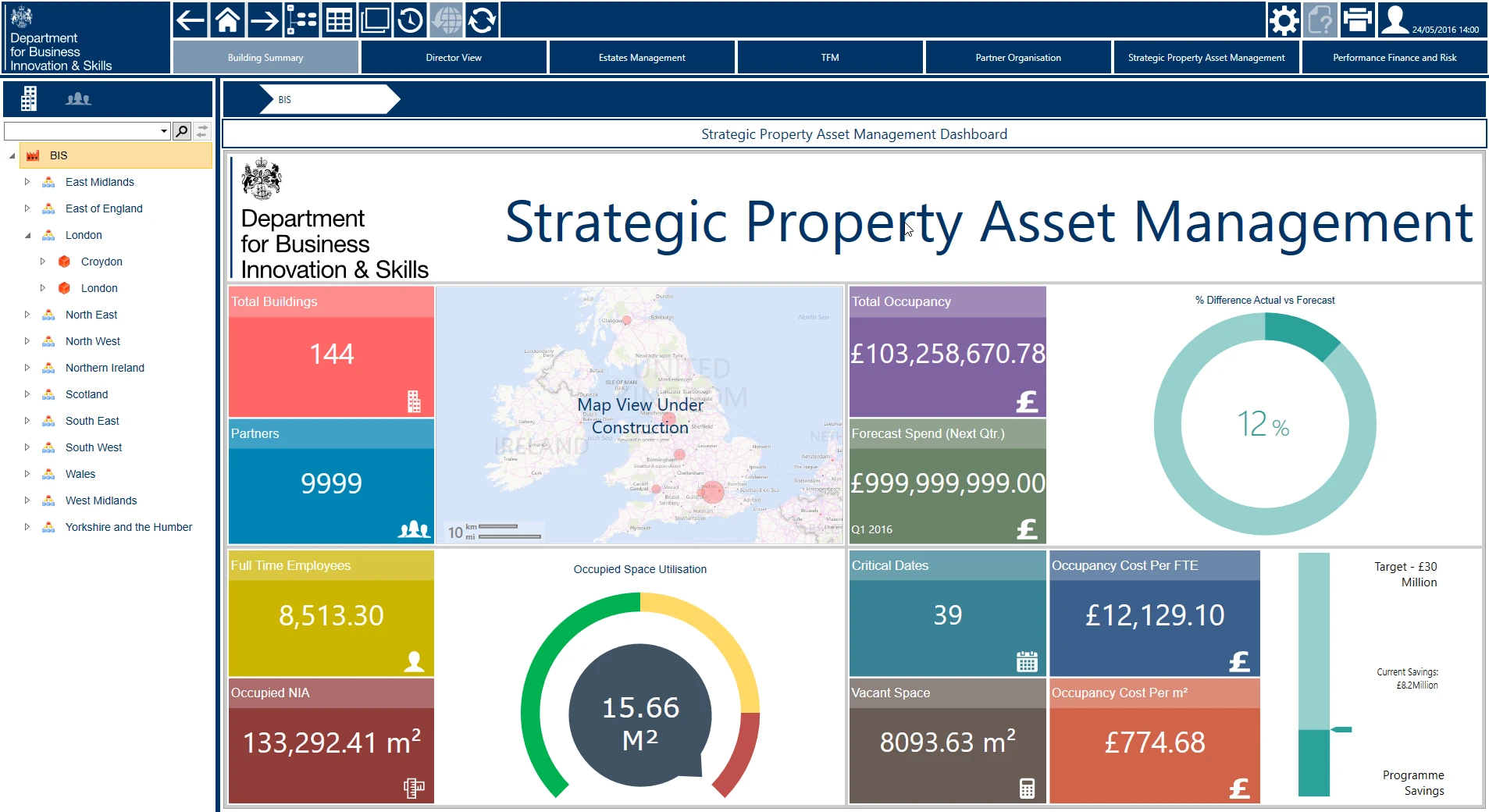Screen dimensions: 1489x812
Task: Click the history clock icon
Action: 411,20
